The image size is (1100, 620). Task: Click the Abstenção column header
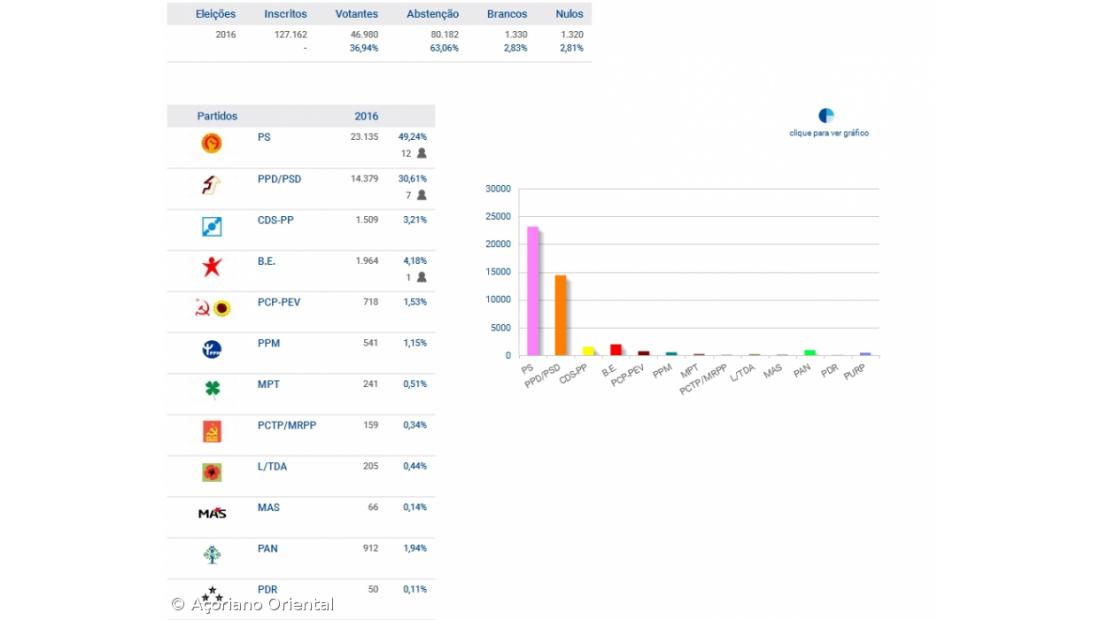coord(432,14)
